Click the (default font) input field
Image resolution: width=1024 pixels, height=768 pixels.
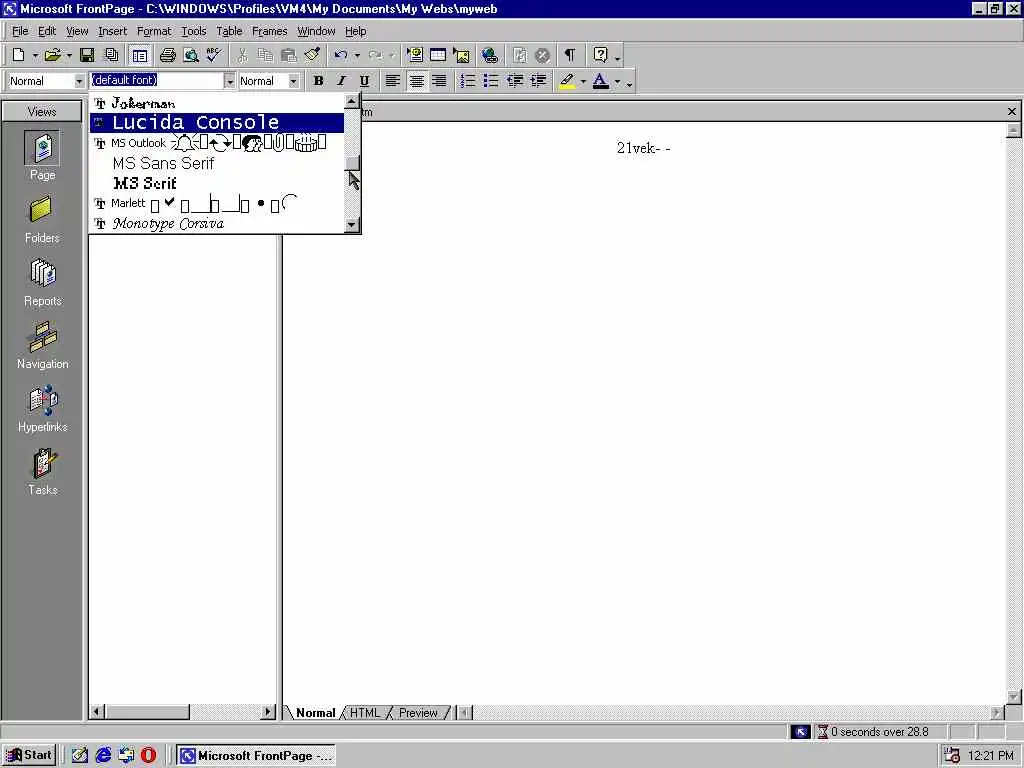coord(156,80)
